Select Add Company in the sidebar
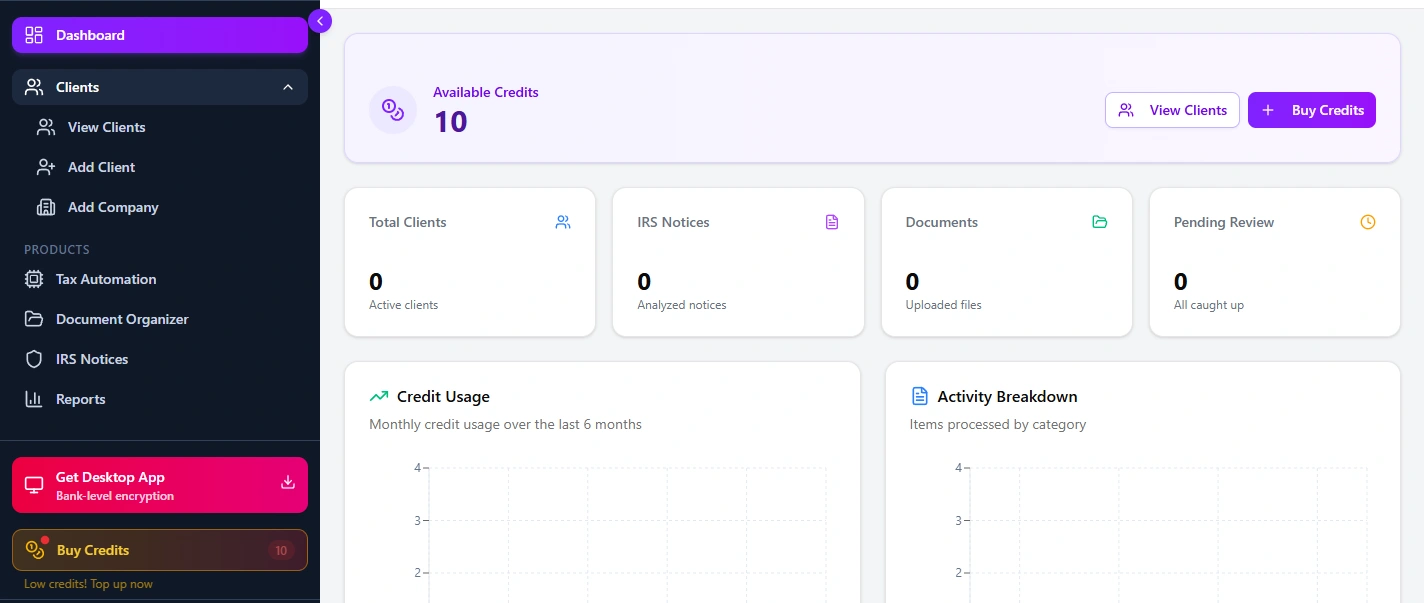The image size is (1424, 603). [113, 207]
